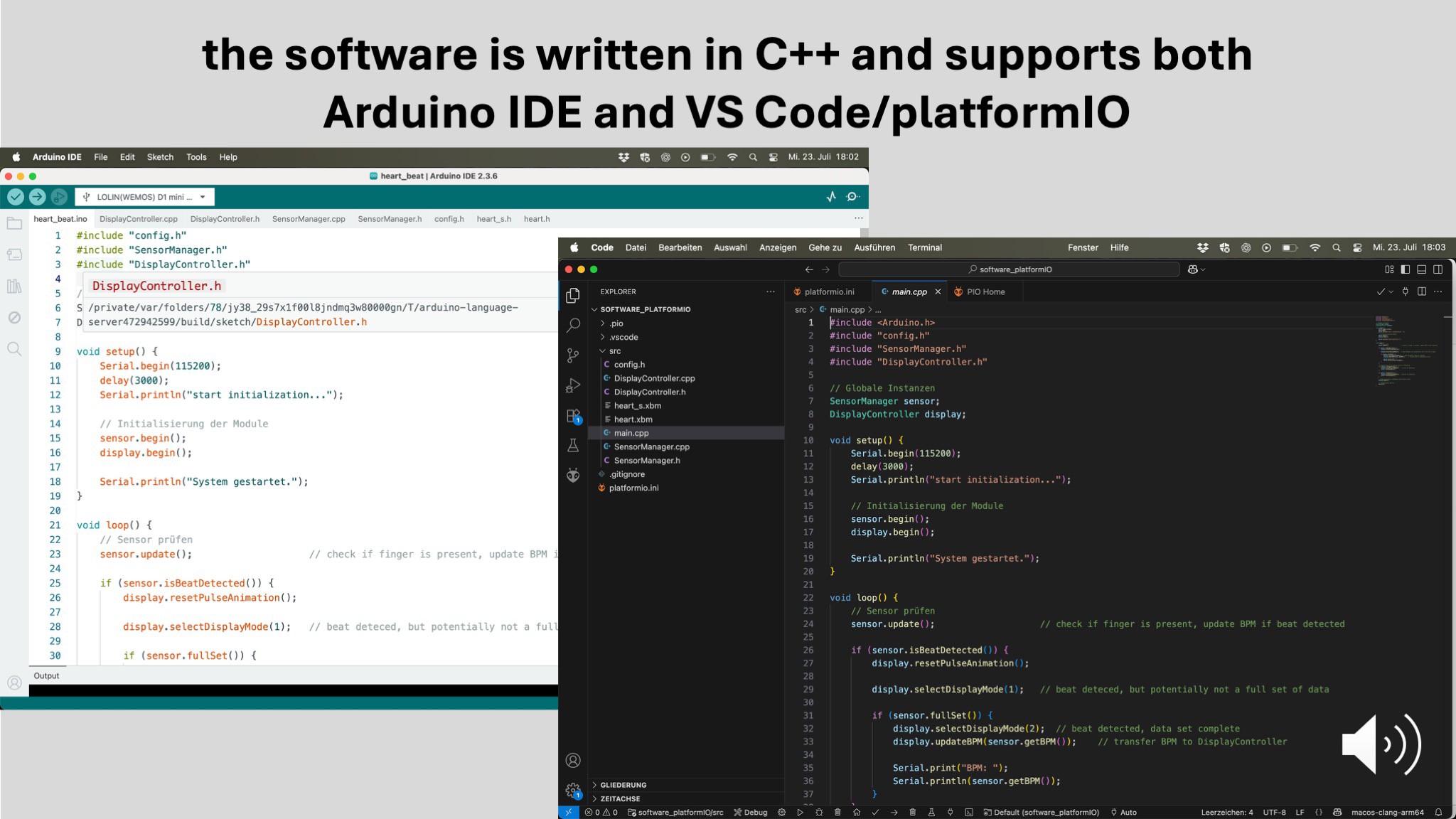The image size is (1456, 819).
Task: Switch to the platformio.ini editor tab
Action: tap(829, 291)
